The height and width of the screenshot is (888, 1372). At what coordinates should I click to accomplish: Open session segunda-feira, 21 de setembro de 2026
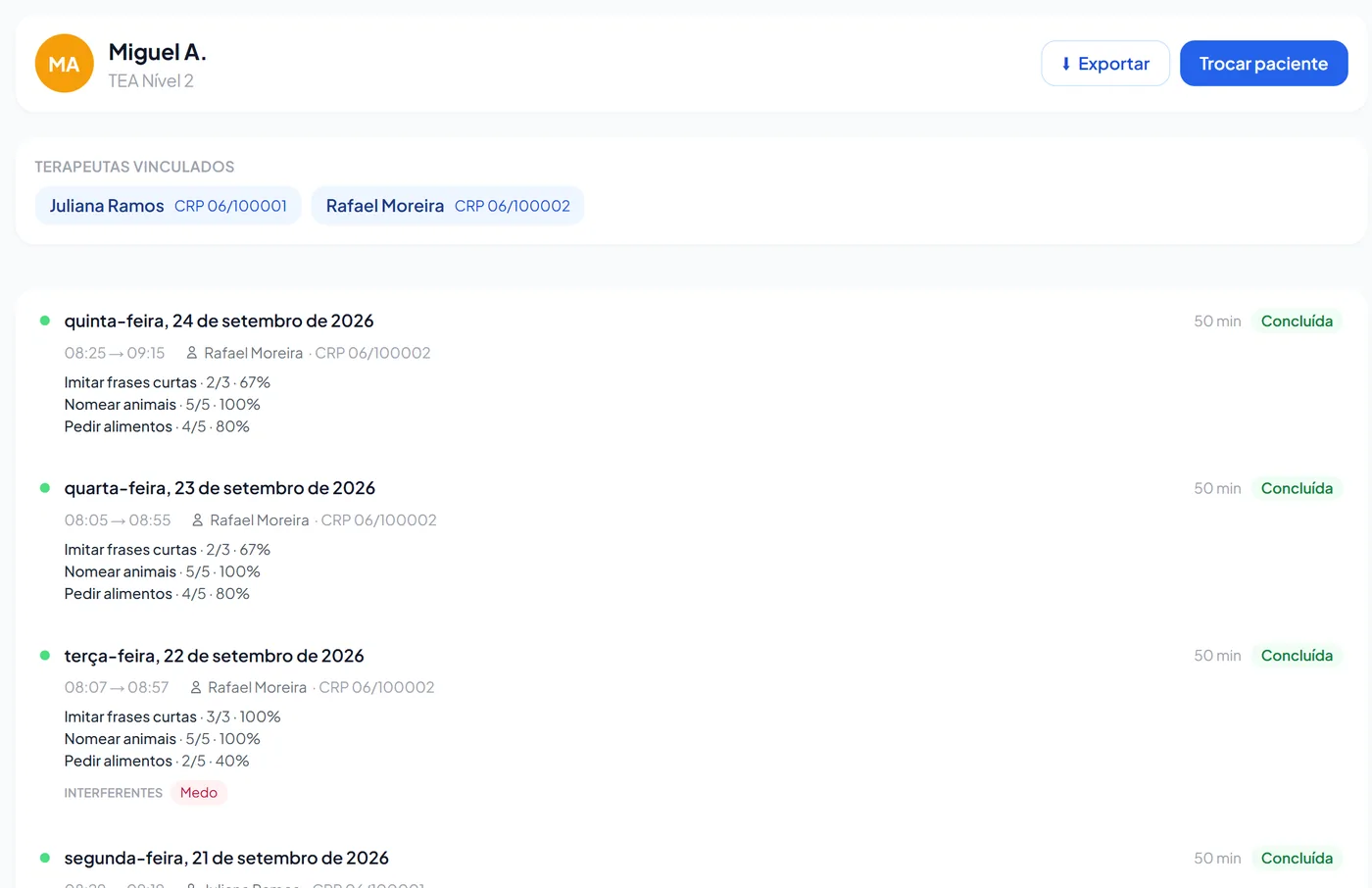coord(226,859)
